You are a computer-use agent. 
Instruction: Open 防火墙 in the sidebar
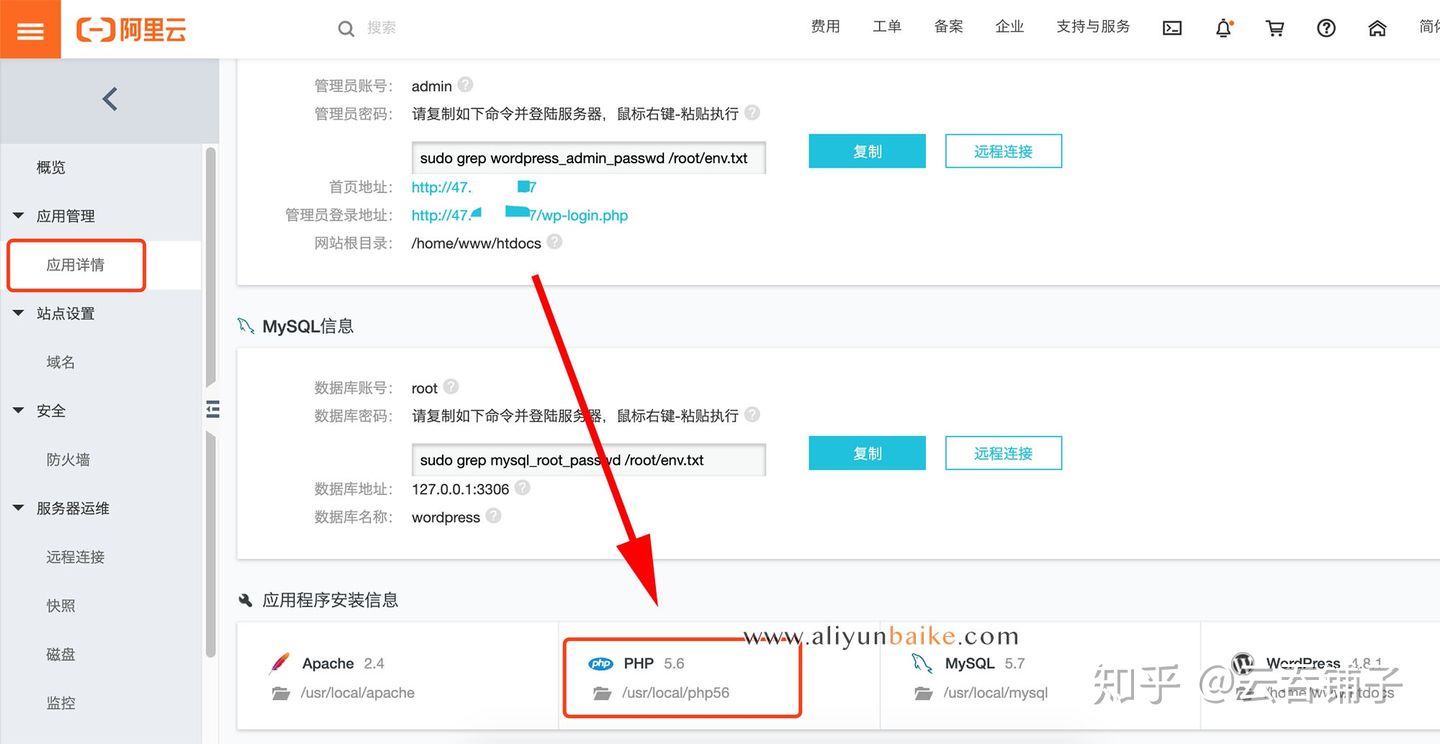68,460
